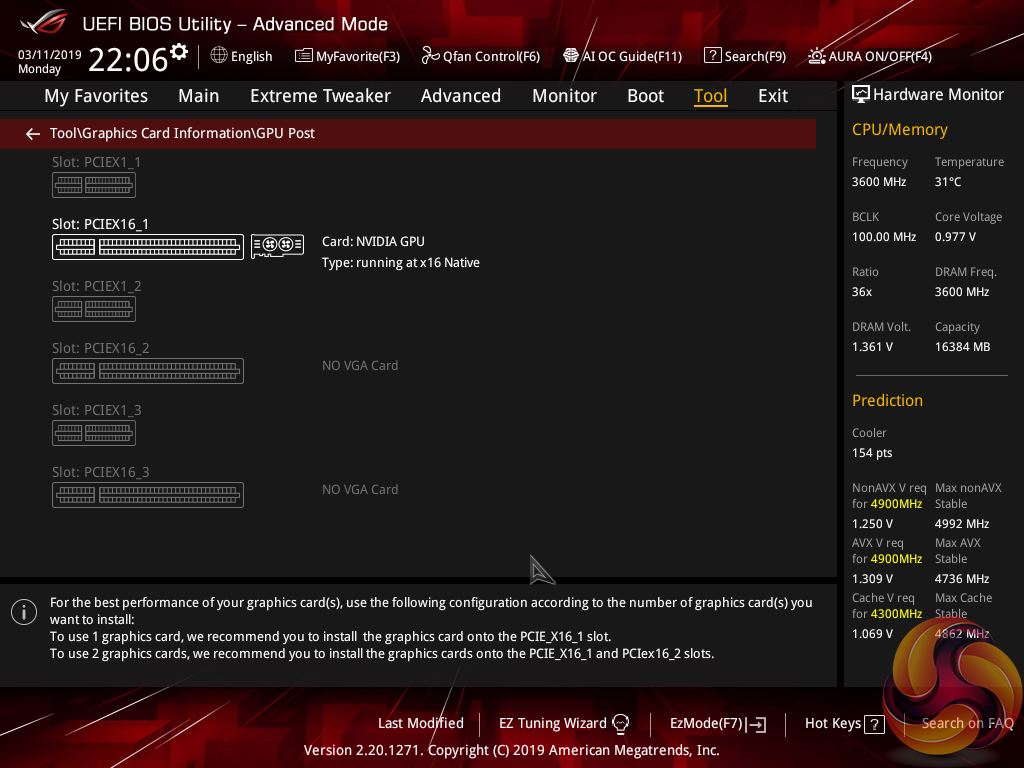Click the NVIDIA graphics card icon
Viewport: 1024px width, 768px height.
(278, 246)
